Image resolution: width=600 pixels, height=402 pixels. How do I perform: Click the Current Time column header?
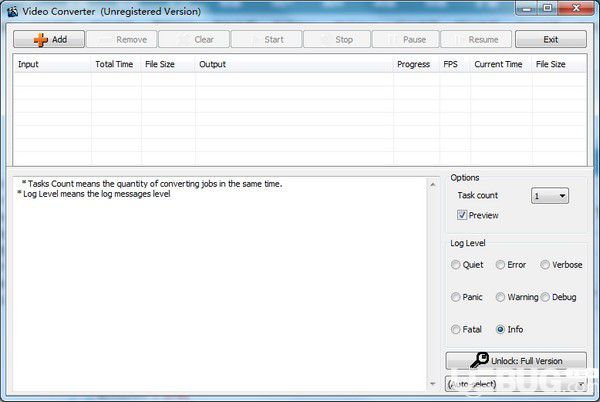point(501,64)
